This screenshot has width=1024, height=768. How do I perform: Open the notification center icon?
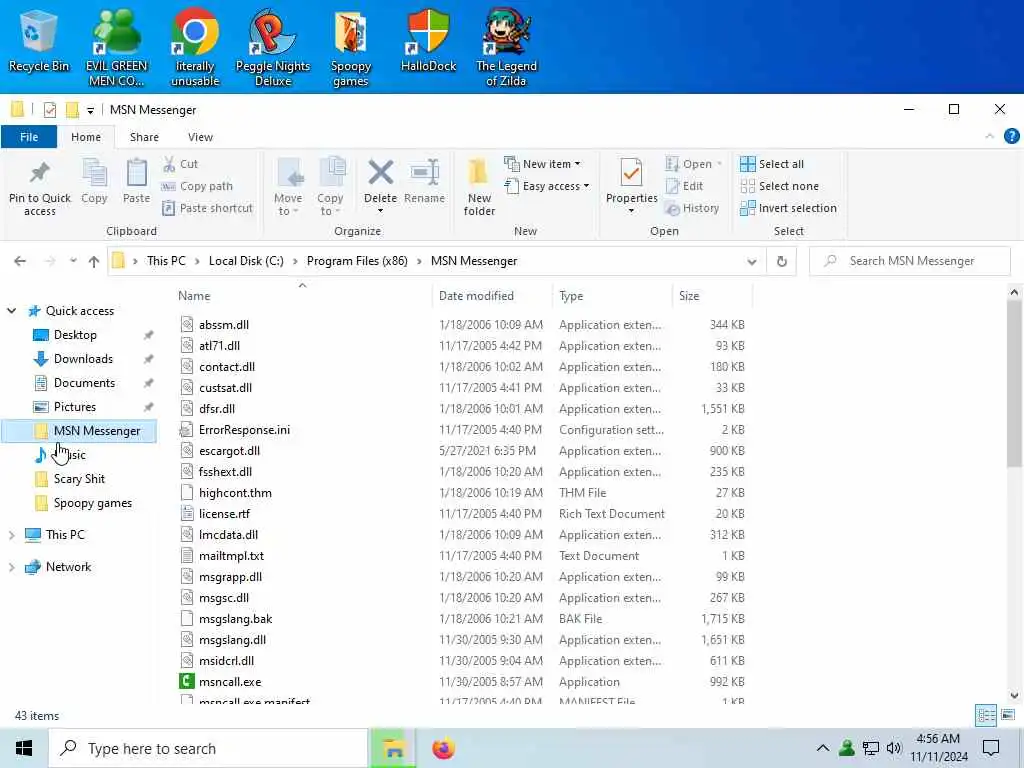click(991, 748)
